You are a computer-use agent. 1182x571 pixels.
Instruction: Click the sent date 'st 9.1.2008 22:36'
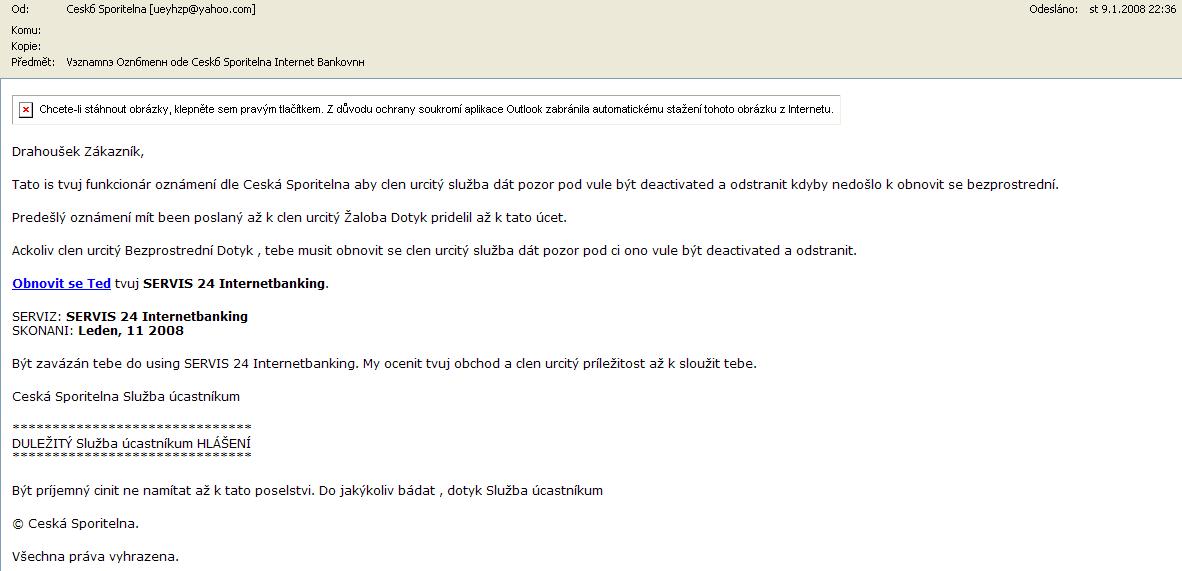click(x=1133, y=9)
